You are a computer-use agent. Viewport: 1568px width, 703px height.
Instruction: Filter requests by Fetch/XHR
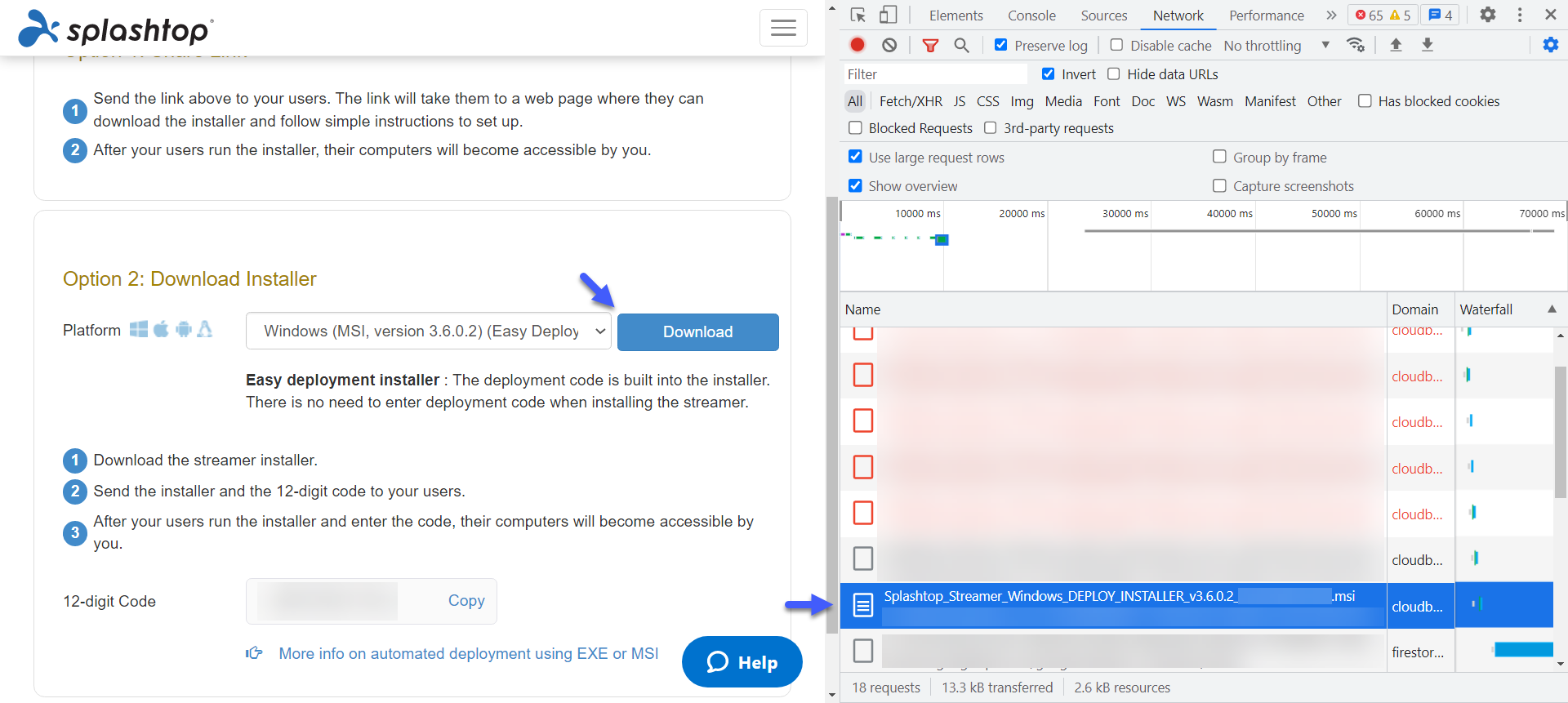click(x=911, y=101)
